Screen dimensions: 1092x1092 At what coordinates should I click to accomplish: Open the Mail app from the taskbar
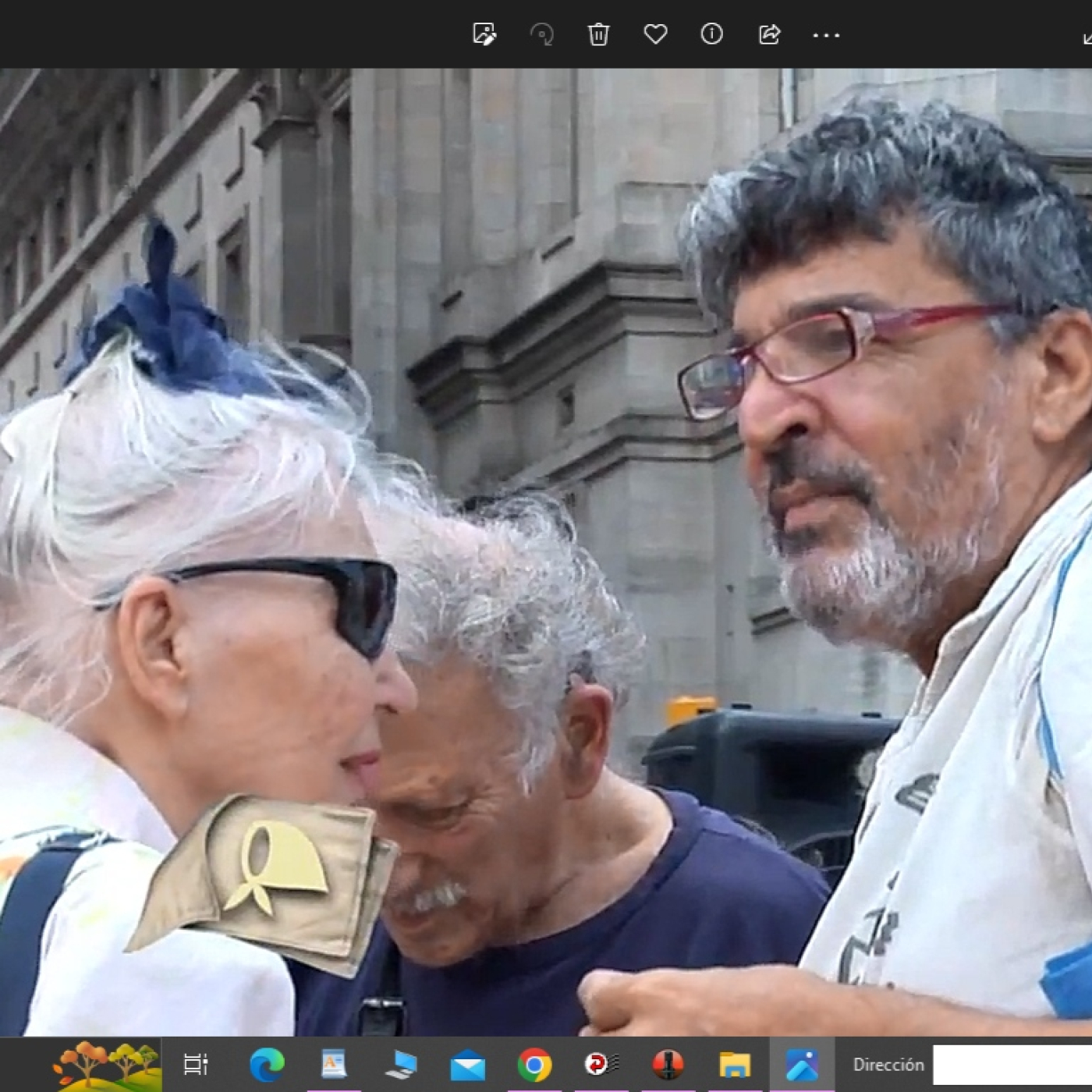click(x=467, y=1065)
